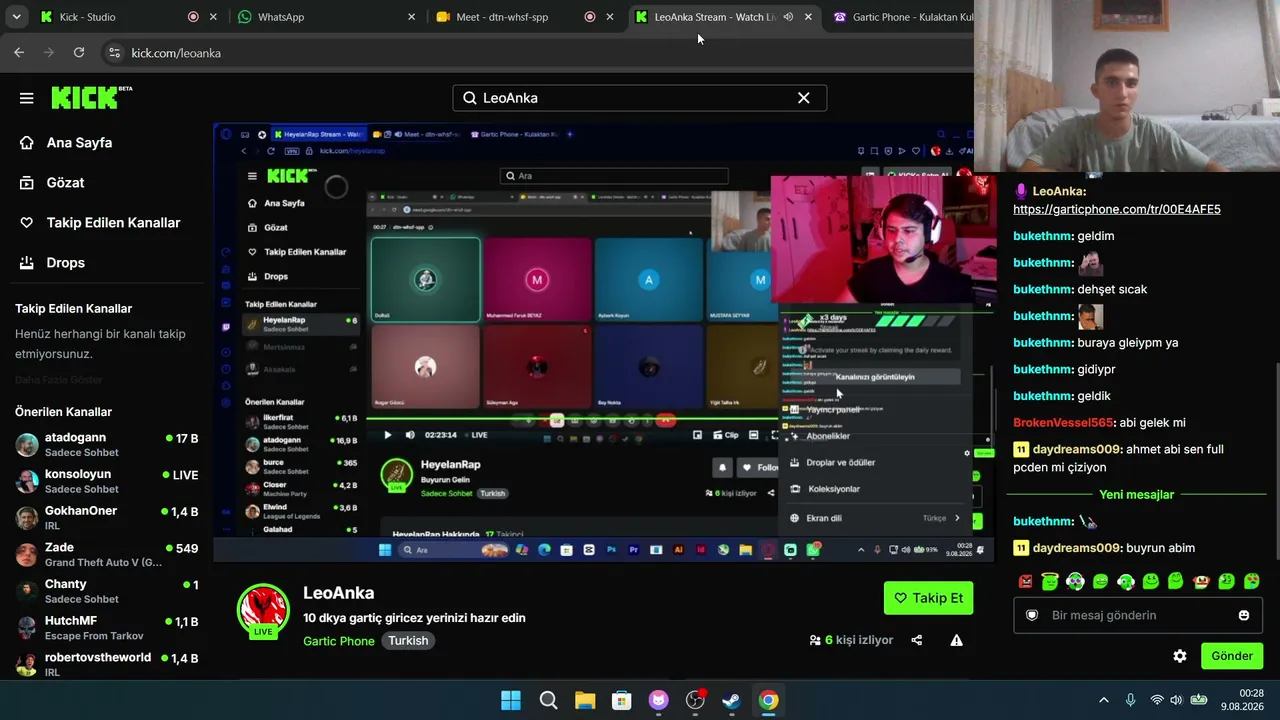Screen dimensions: 1280x720
Task: Open the Gartic Phone category link
Action: [x=339, y=641]
